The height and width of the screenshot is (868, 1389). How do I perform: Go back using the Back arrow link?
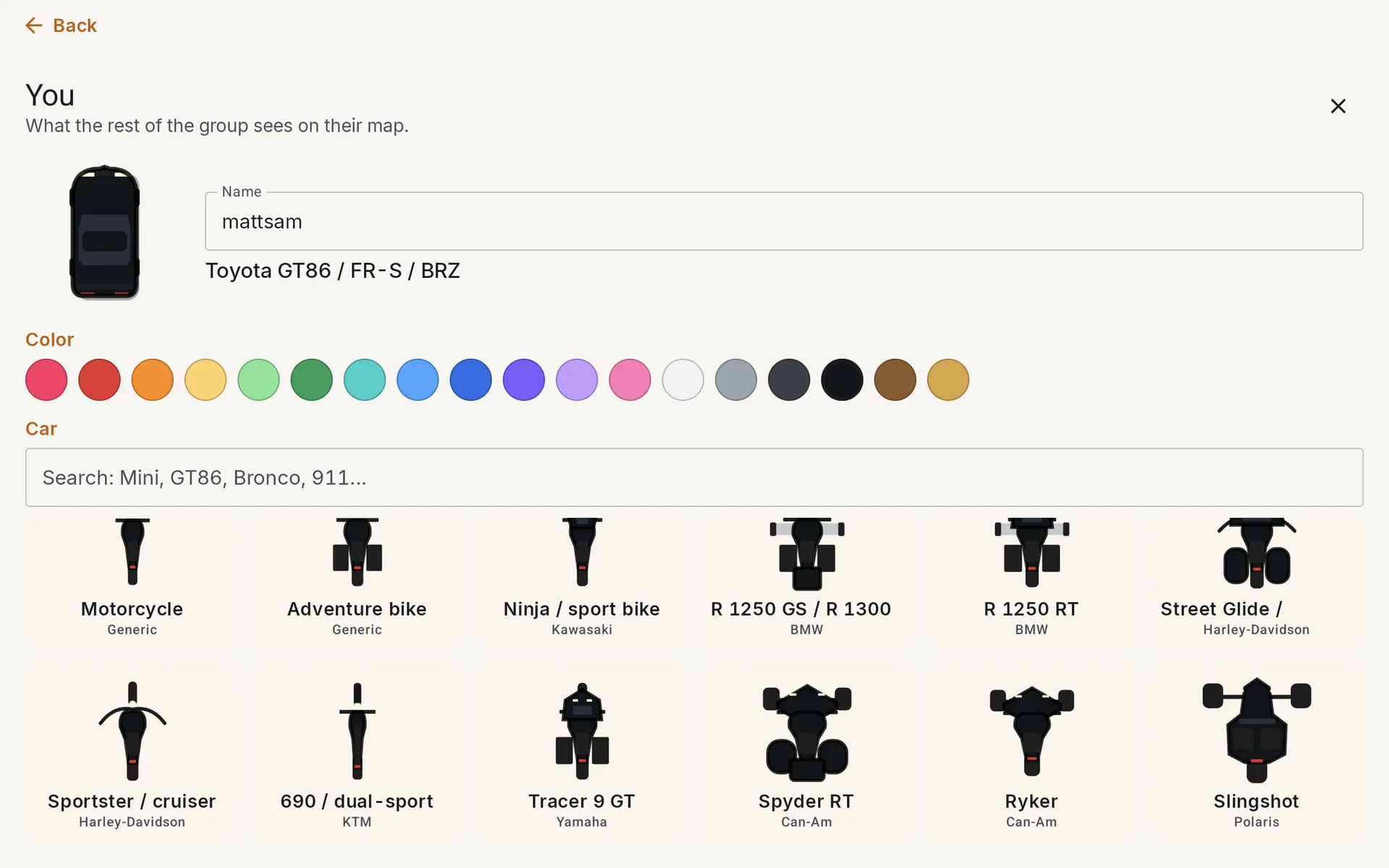[61, 25]
